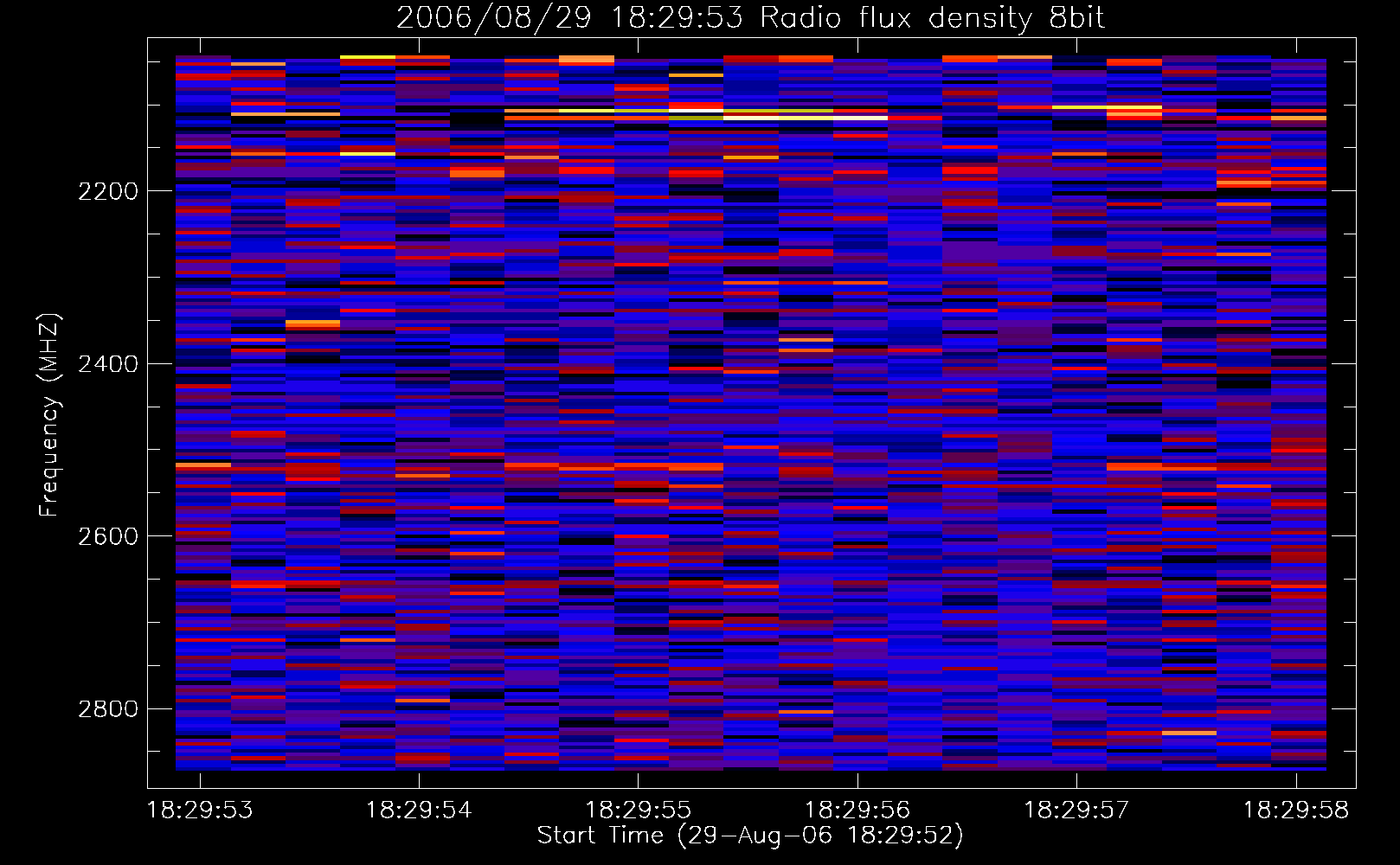Click the 18:29:56 time tick label
Image resolution: width=1400 pixels, height=865 pixels.
(857, 811)
